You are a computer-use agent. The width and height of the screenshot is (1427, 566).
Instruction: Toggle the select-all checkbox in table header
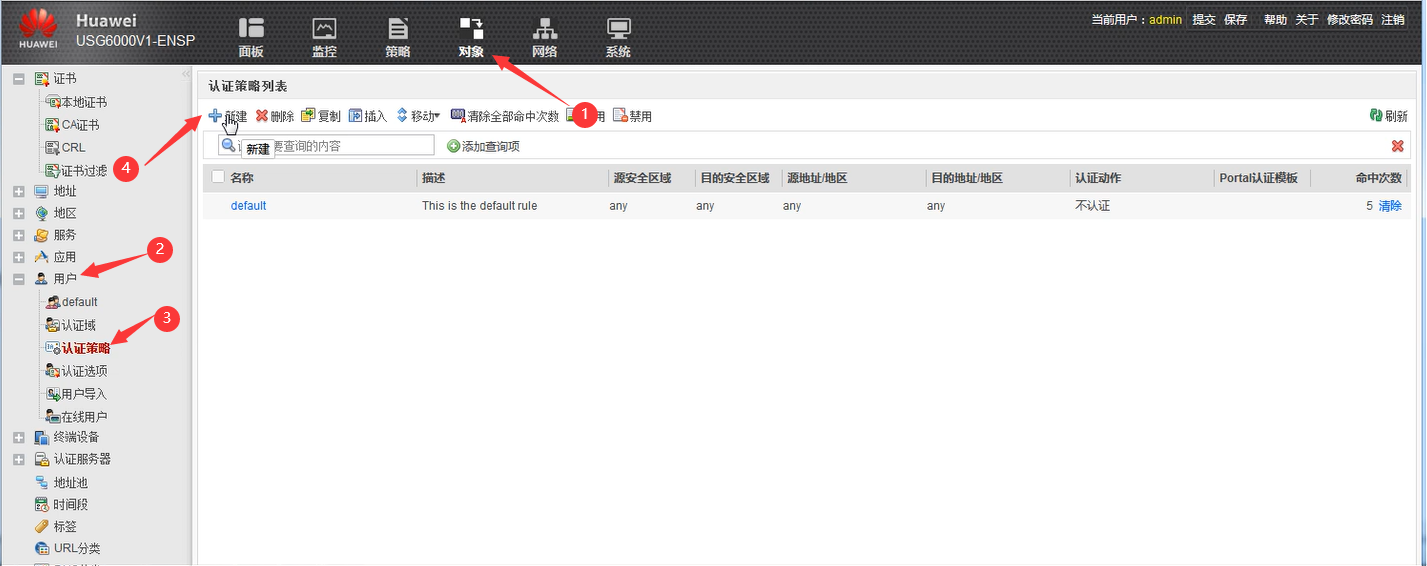[218, 177]
